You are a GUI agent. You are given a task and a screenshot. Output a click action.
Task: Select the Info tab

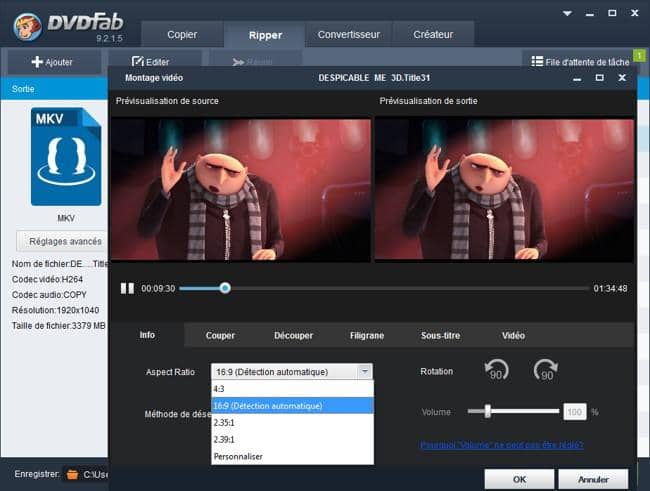tap(147, 335)
